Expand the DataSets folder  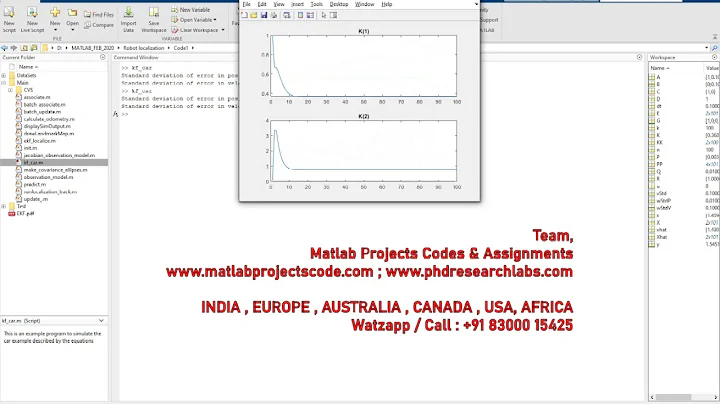coord(4,76)
